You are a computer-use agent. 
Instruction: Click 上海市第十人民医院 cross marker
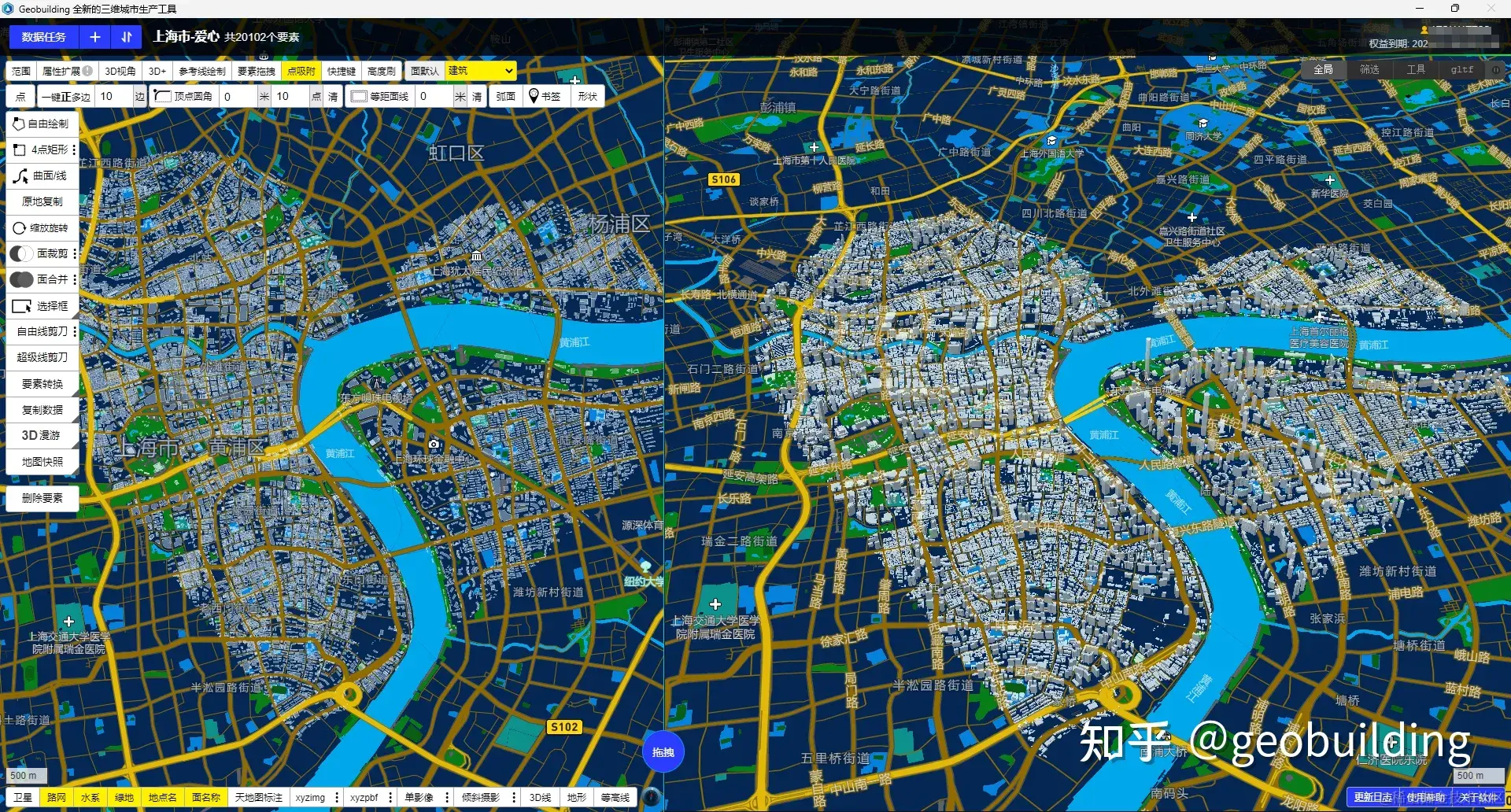click(x=815, y=147)
